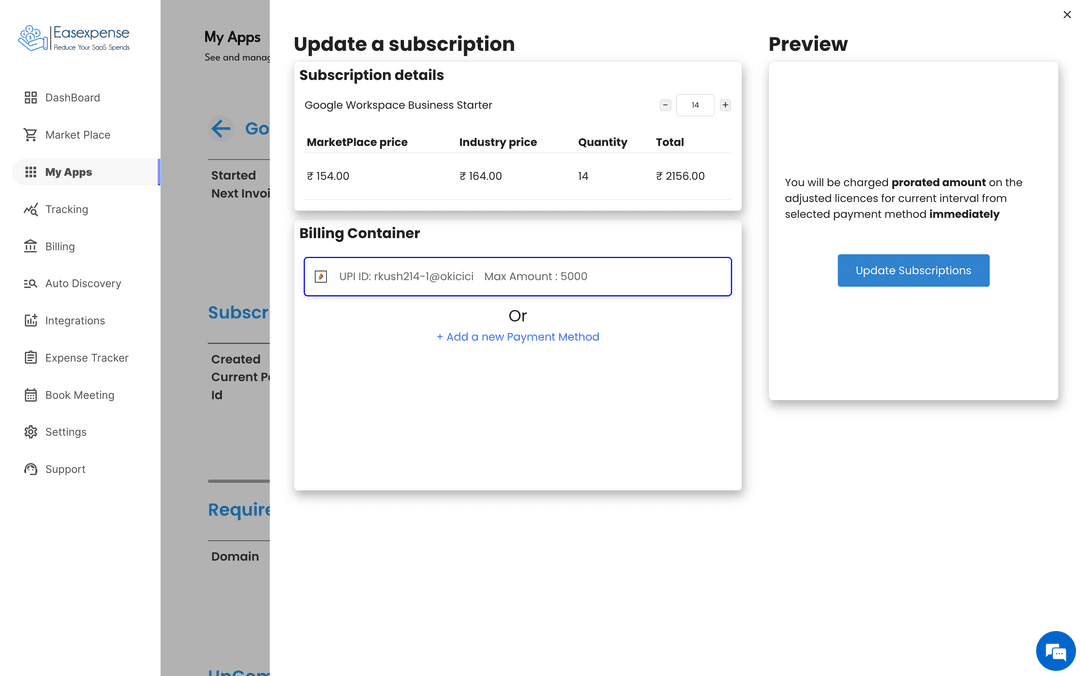
Task: Click the Quantity column header
Action: [603, 143]
